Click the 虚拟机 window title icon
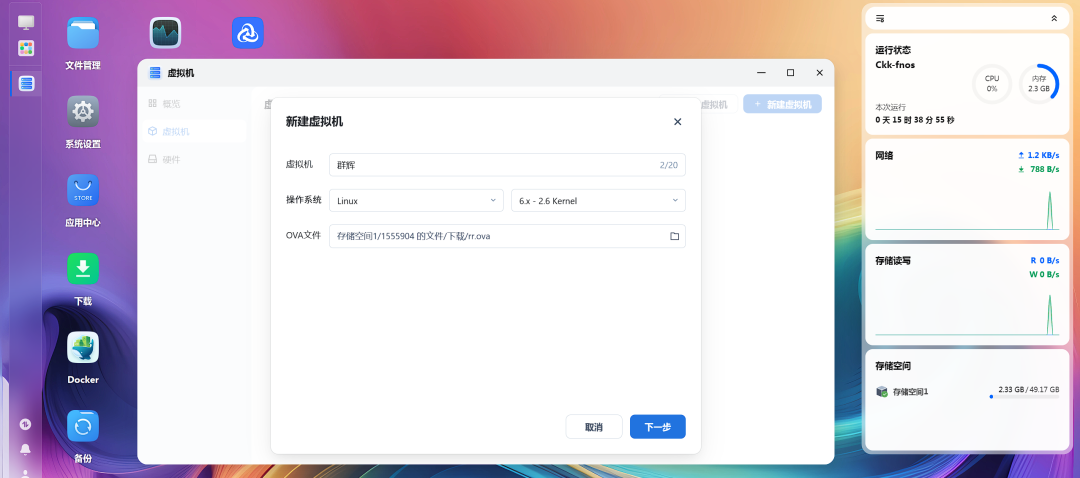Viewport: 1080px width, 478px height. (155, 72)
